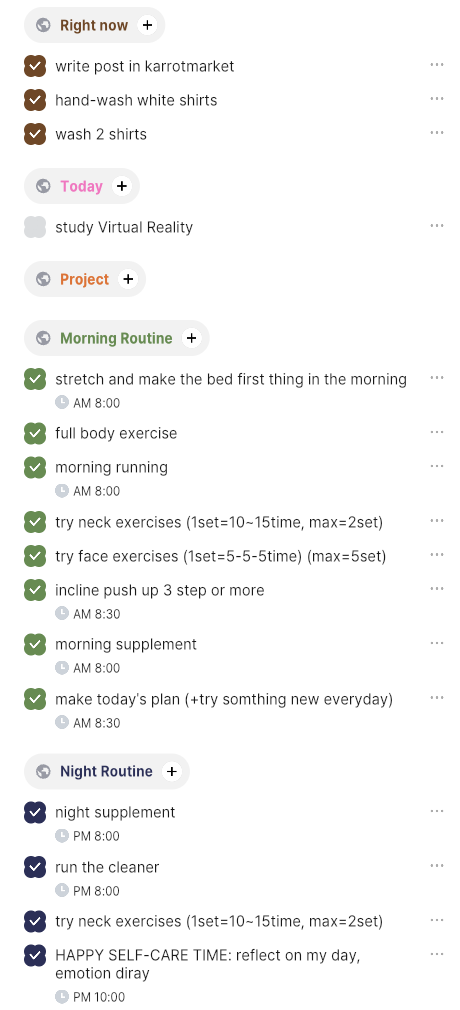Uncheck night supplement task
Image resolution: width=460 pixels, height=1010 pixels.
[x=35, y=812]
